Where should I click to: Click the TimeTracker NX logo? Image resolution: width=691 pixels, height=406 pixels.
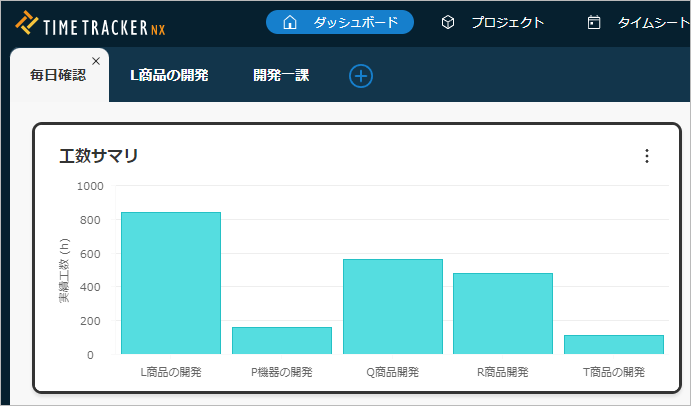92,23
